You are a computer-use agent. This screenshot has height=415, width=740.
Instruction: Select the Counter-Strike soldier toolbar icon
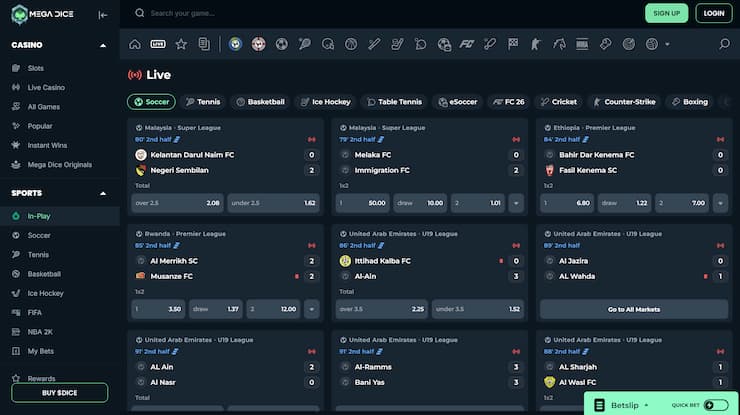536,44
